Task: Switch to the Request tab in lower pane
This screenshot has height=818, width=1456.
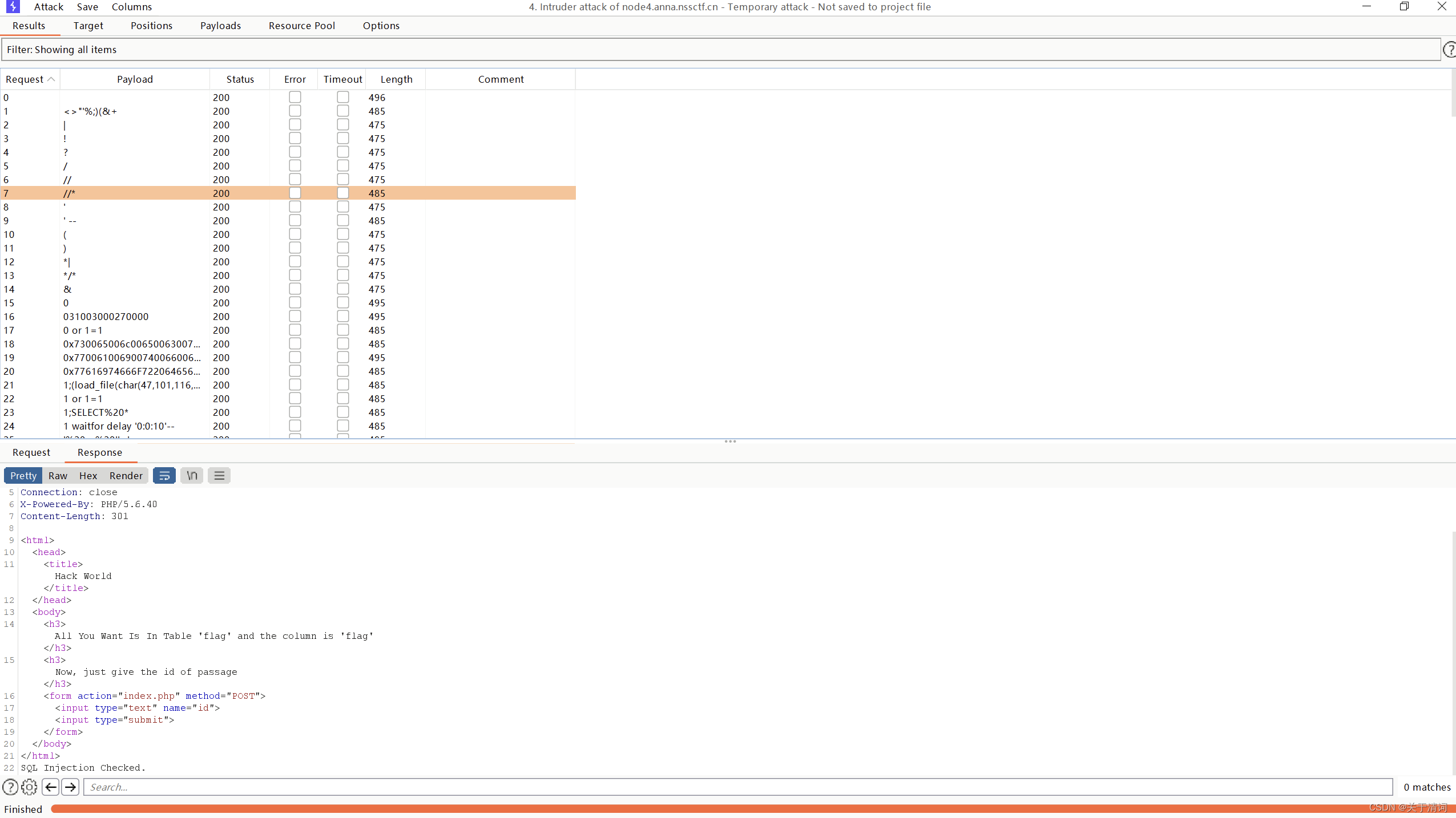Action: (31, 452)
